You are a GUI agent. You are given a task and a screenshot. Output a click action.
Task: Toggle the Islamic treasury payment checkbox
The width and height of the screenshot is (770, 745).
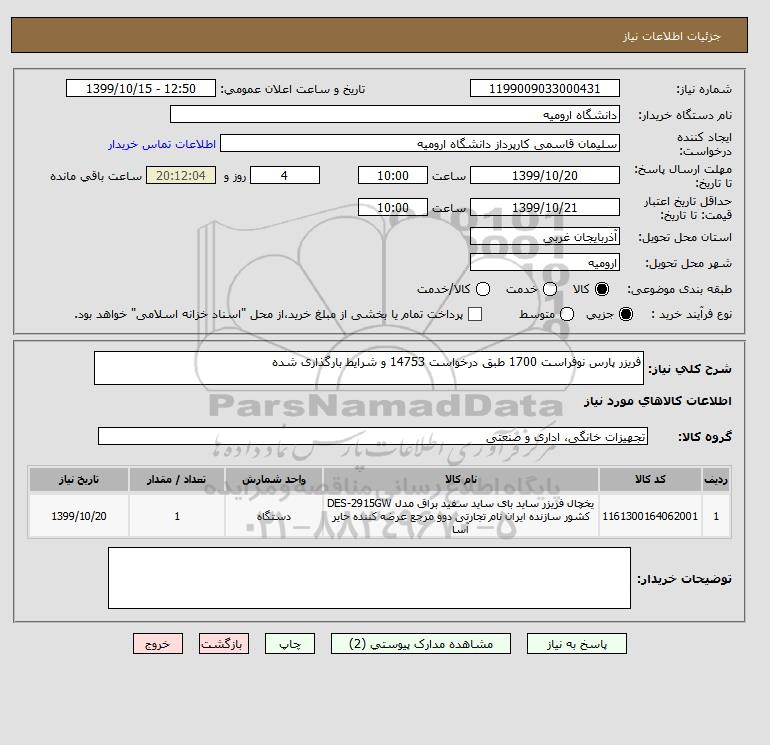coord(475,314)
